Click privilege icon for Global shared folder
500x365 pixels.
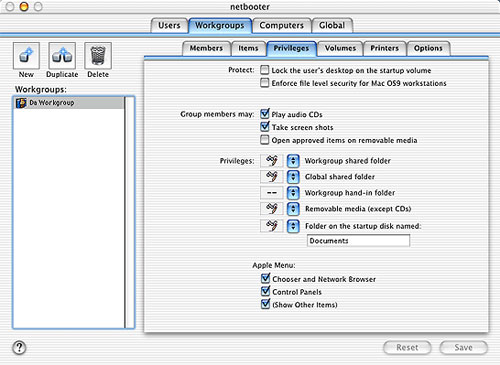pos(272,177)
